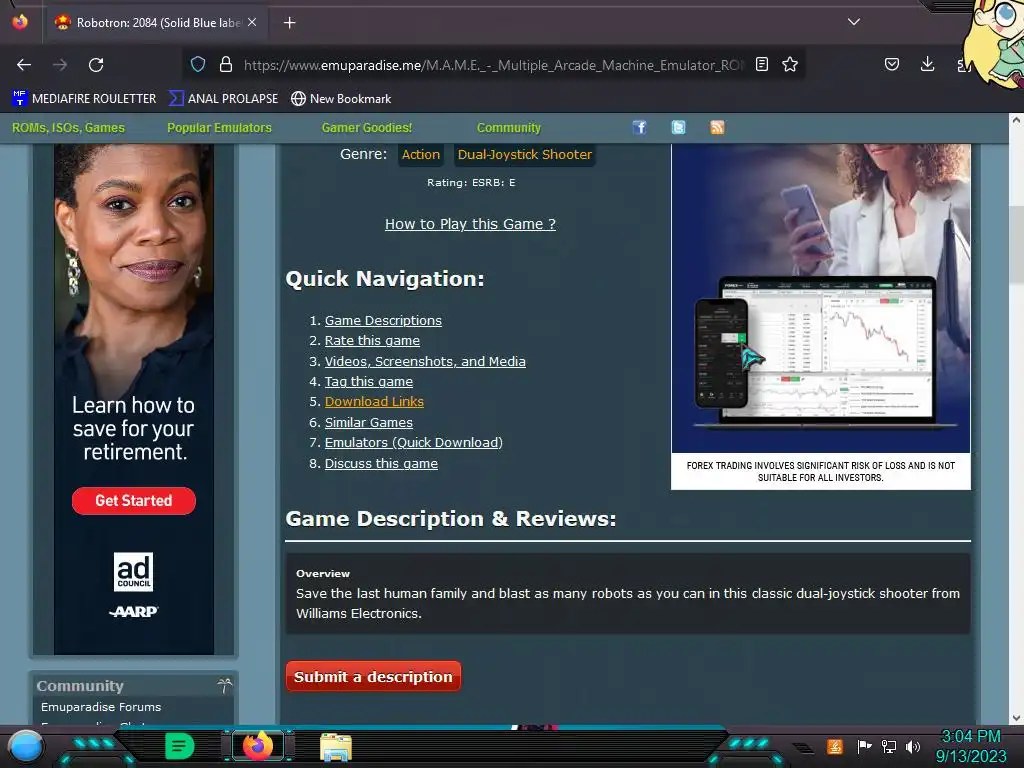Jump to Discuss this game
Viewport: 1024px width, 768px height.
click(381, 464)
